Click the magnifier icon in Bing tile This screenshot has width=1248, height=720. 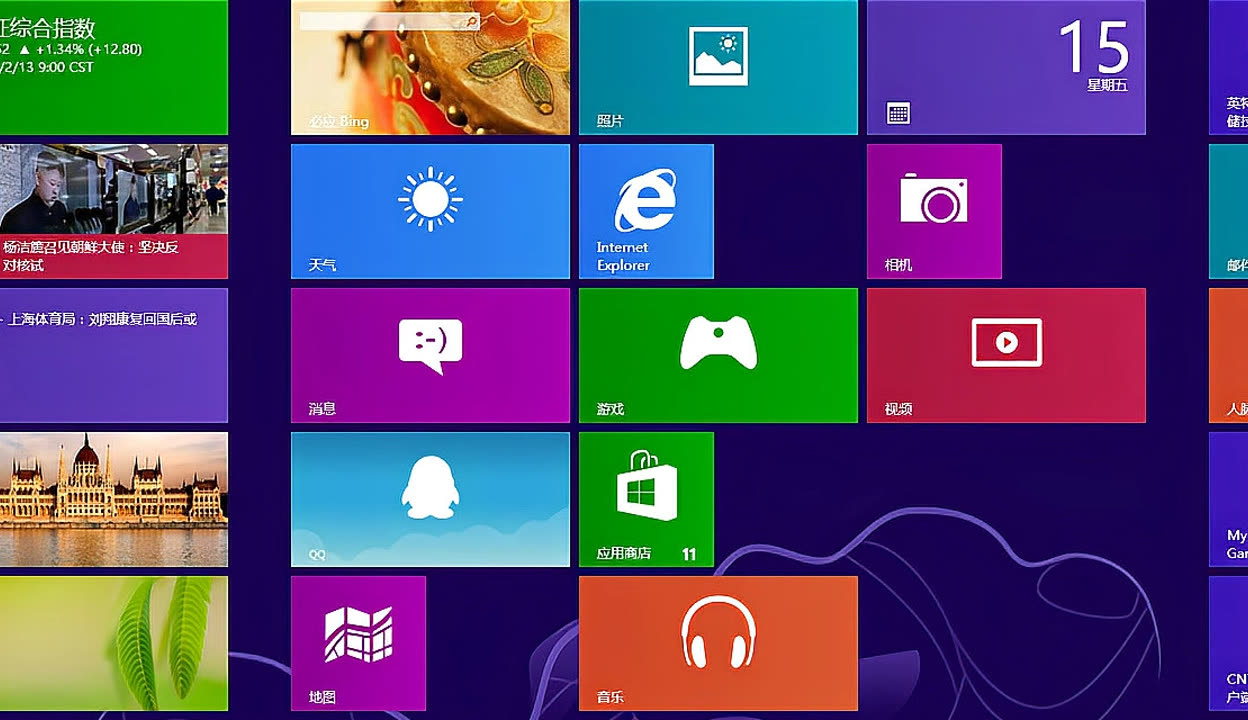click(x=471, y=21)
